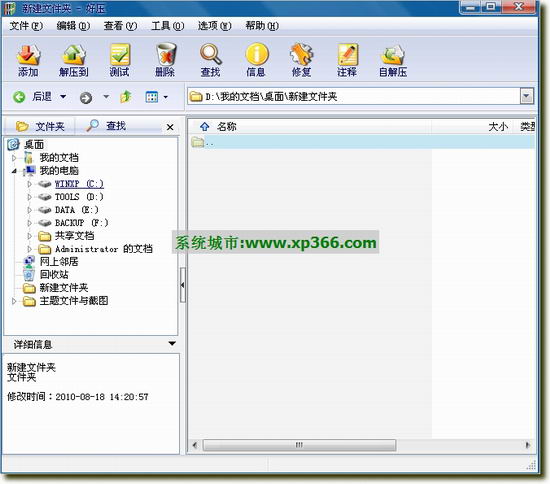The height and width of the screenshot is (484, 550).
Task: Run the 测试 (Test) archive tool
Action: pos(119,60)
